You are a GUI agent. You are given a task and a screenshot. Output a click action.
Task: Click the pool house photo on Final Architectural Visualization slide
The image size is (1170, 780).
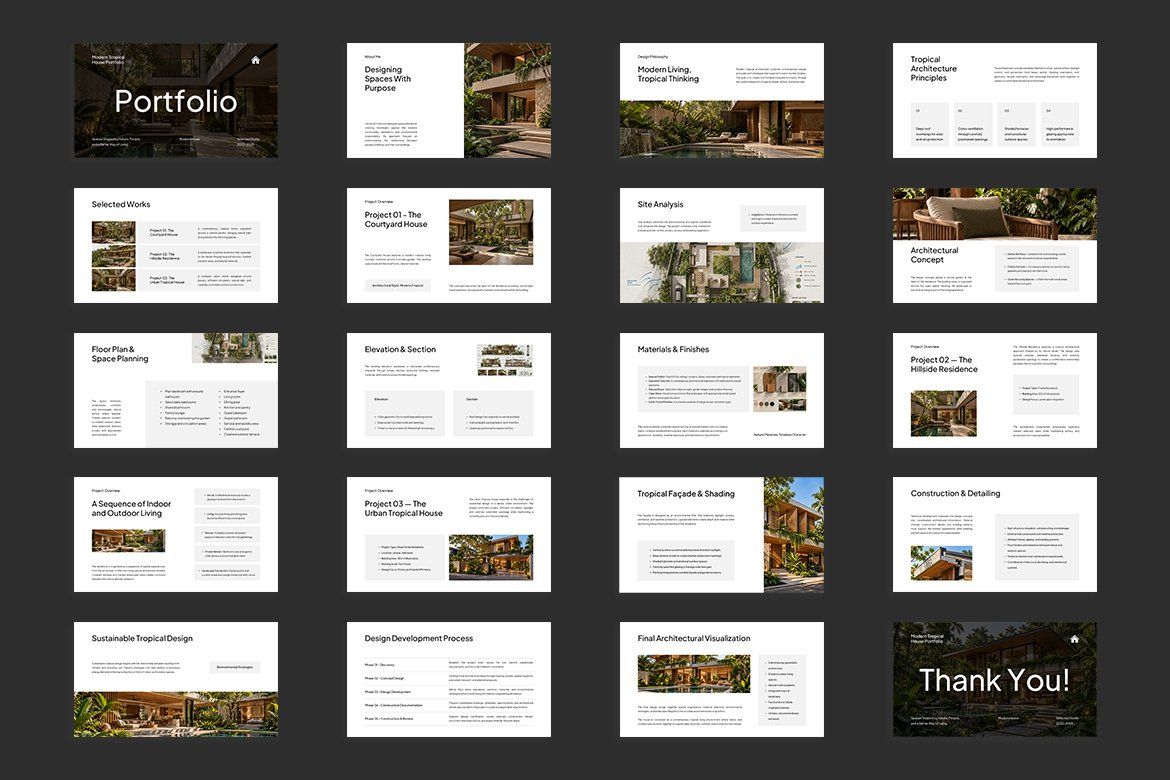pos(694,674)
